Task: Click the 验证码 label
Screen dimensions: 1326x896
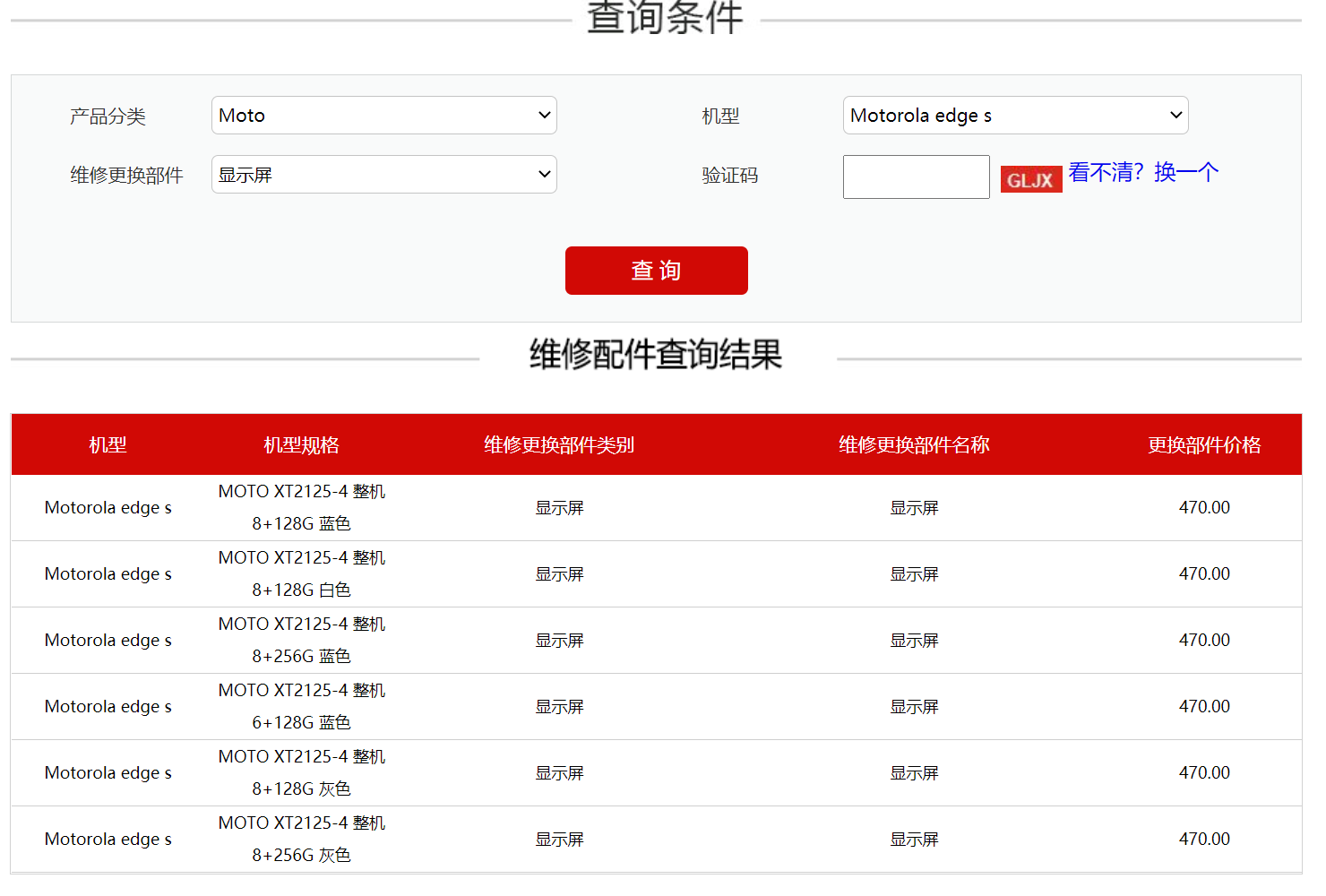Action: click(x=729, y=176)
